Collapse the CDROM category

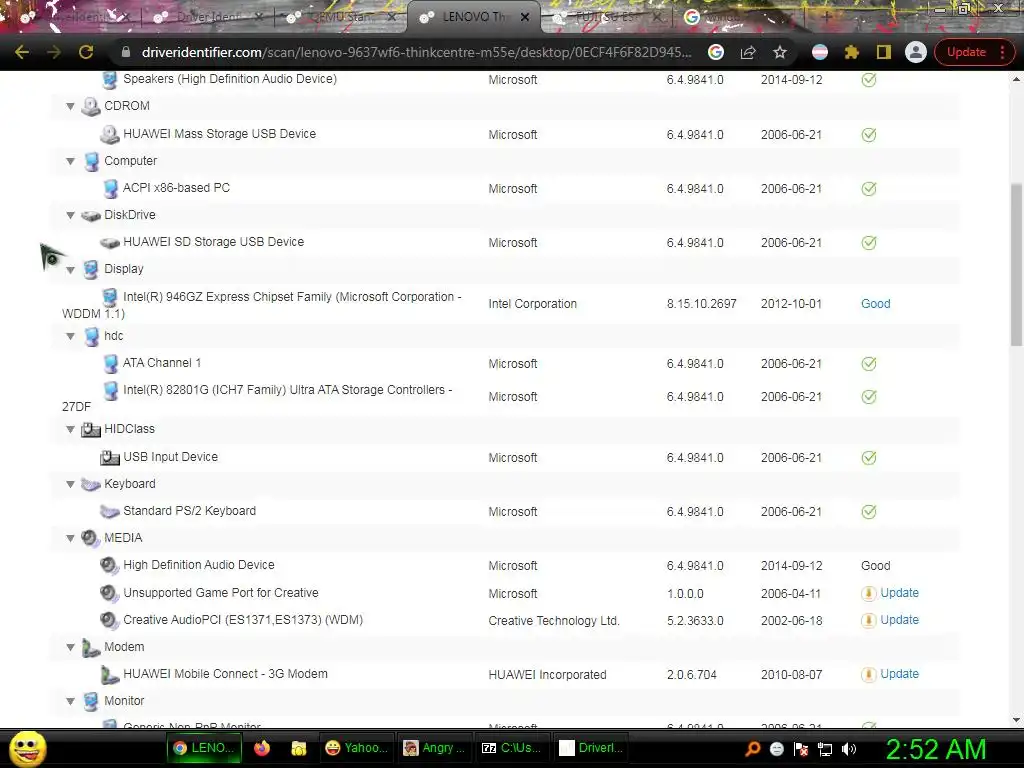(70, 106)
